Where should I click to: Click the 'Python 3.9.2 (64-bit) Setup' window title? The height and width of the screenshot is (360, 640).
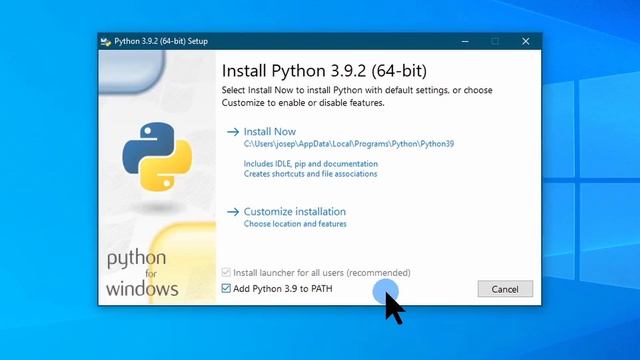point(161,41)
